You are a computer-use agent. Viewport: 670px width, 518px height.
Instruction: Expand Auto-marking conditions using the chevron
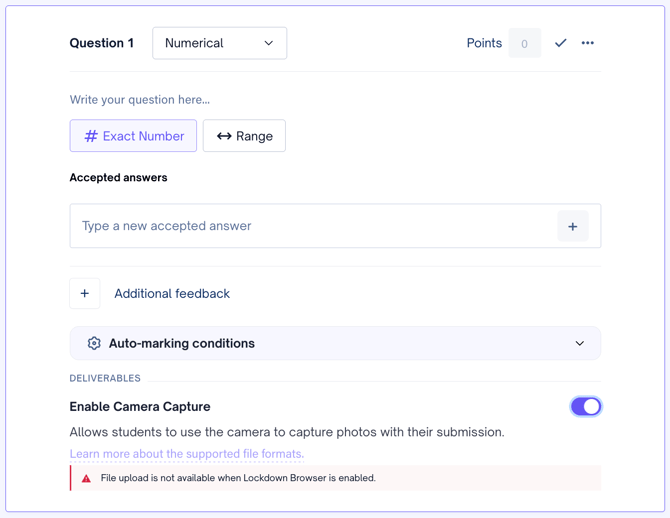[x=579, y=343]
